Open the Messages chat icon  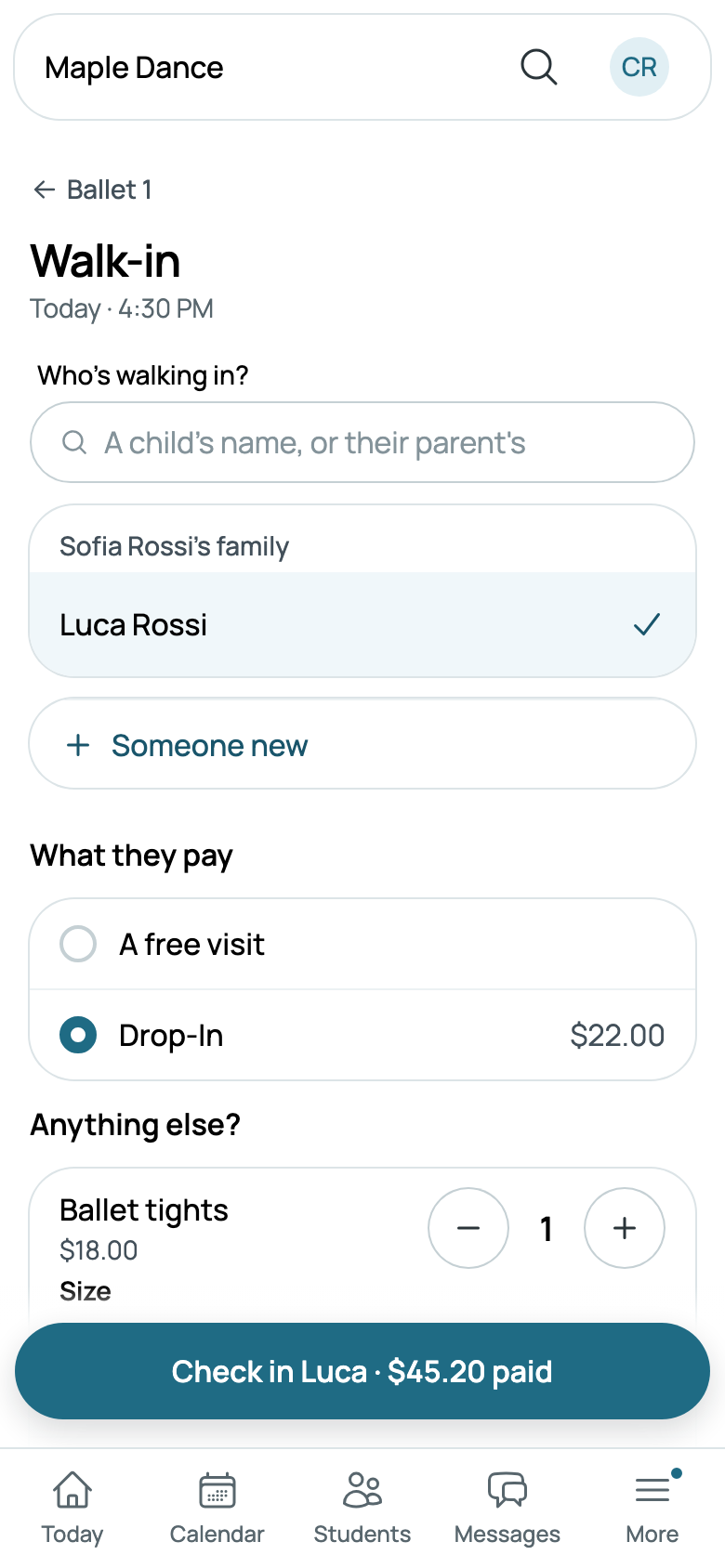507,1490
